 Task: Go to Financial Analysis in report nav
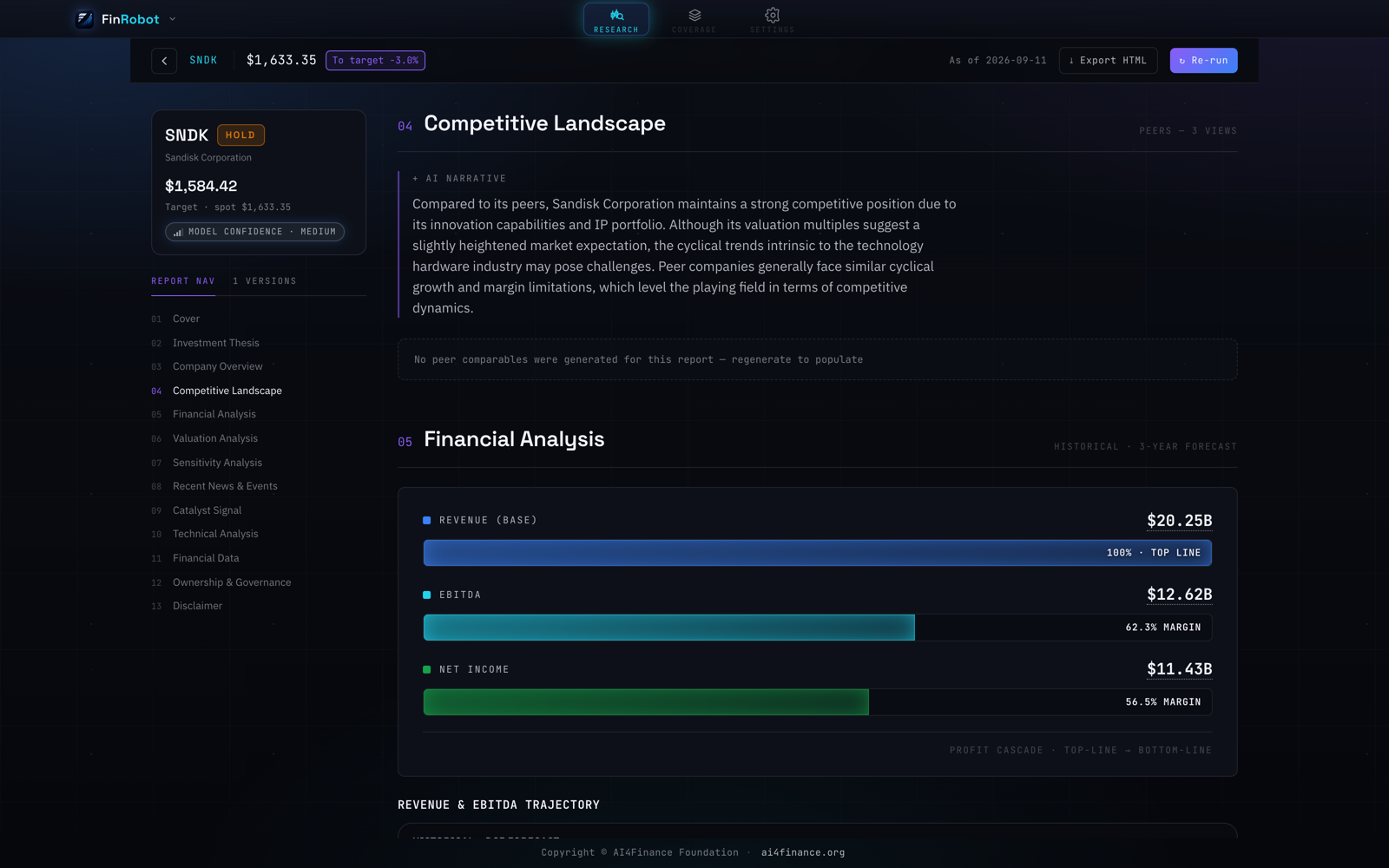tap(214, 414)
